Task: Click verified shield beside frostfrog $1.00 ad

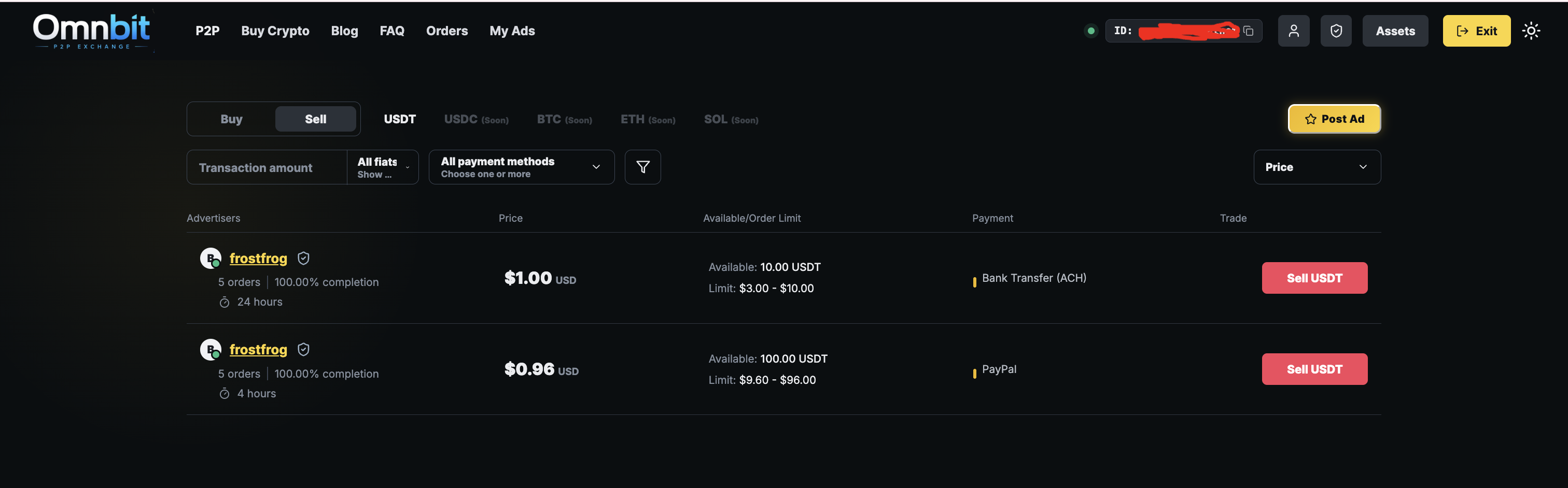Action: point(304,259)
